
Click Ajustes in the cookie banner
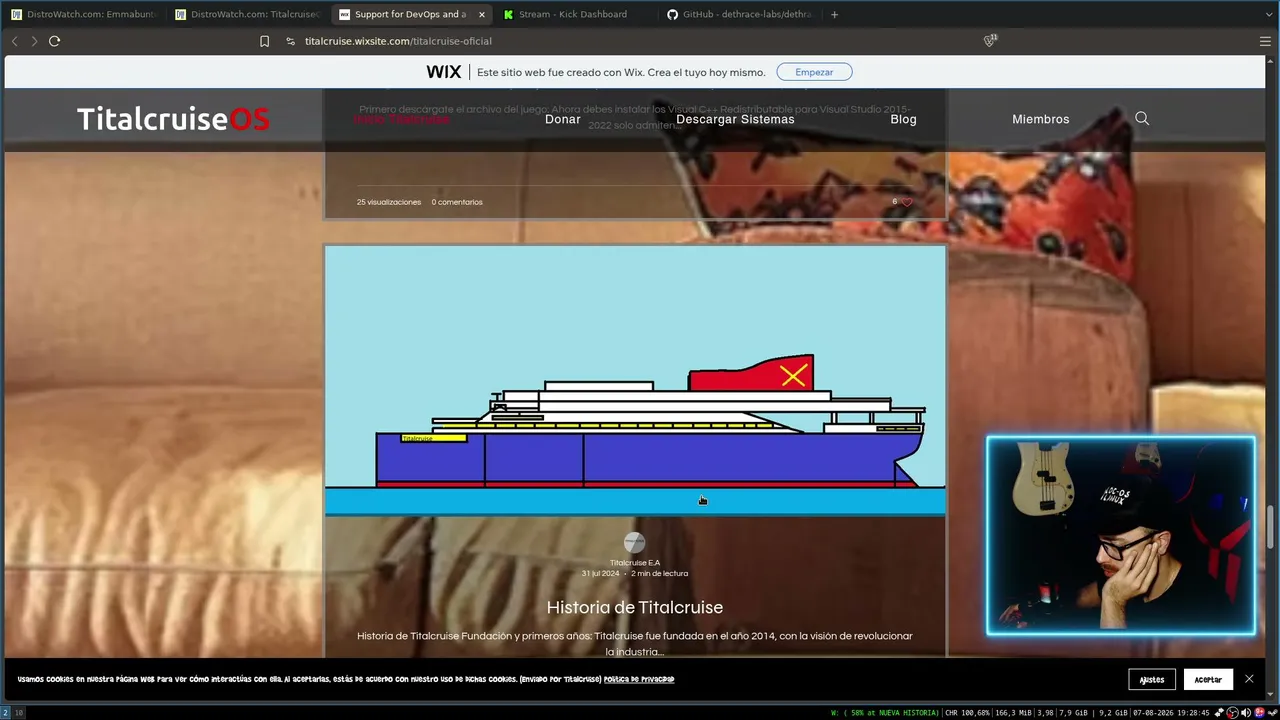[1152, 680]
